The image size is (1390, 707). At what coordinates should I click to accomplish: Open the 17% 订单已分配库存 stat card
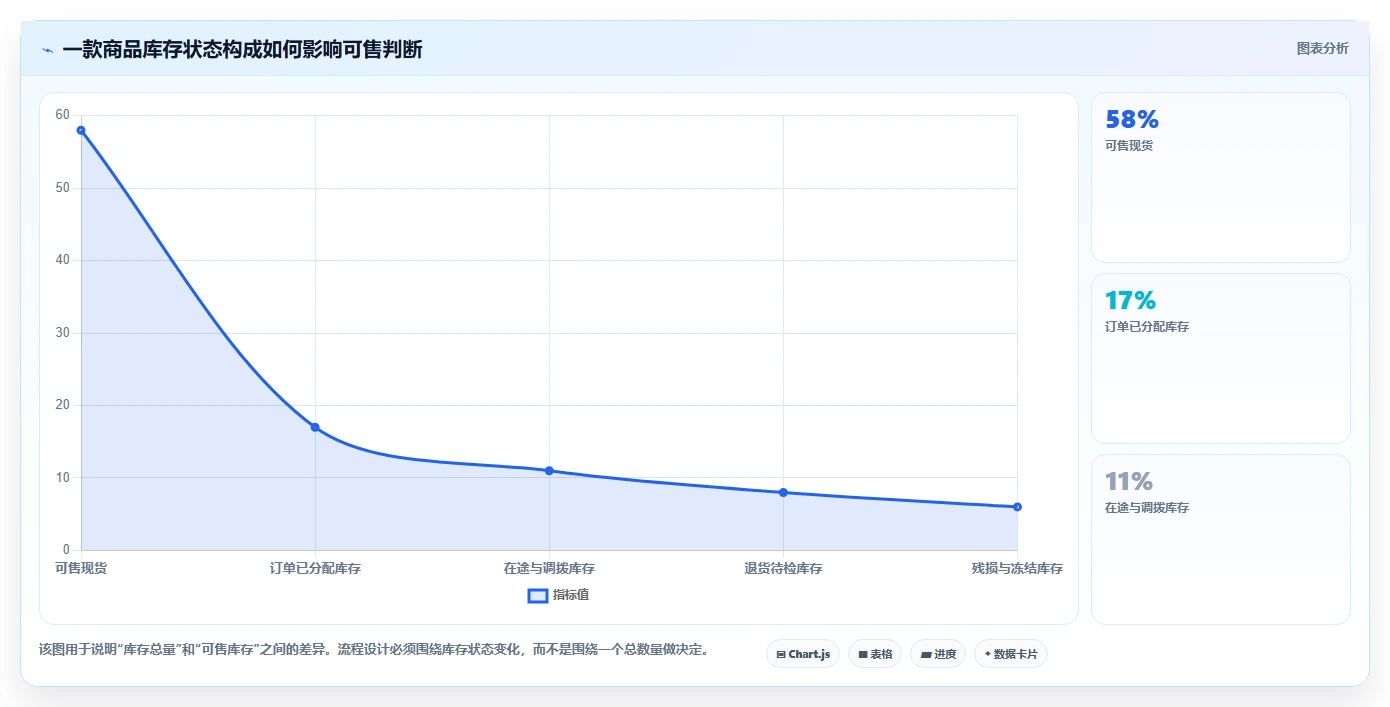click(1221, 359)
